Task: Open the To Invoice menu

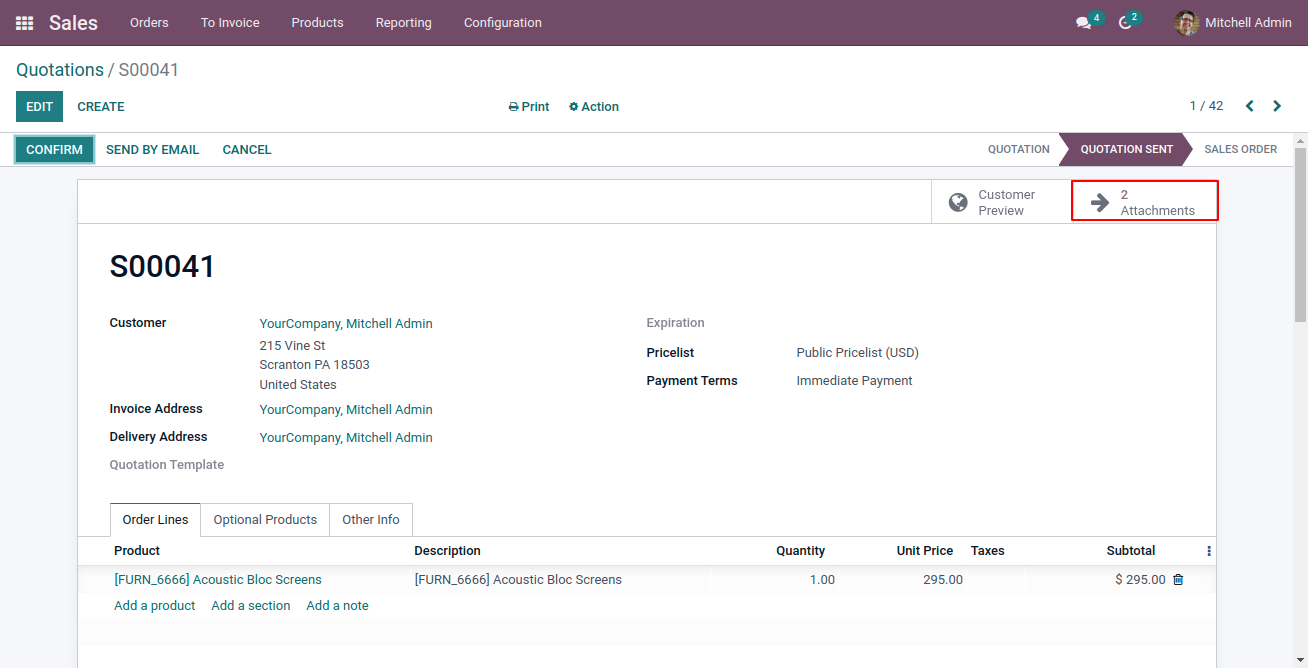Action: pos(230,23)
